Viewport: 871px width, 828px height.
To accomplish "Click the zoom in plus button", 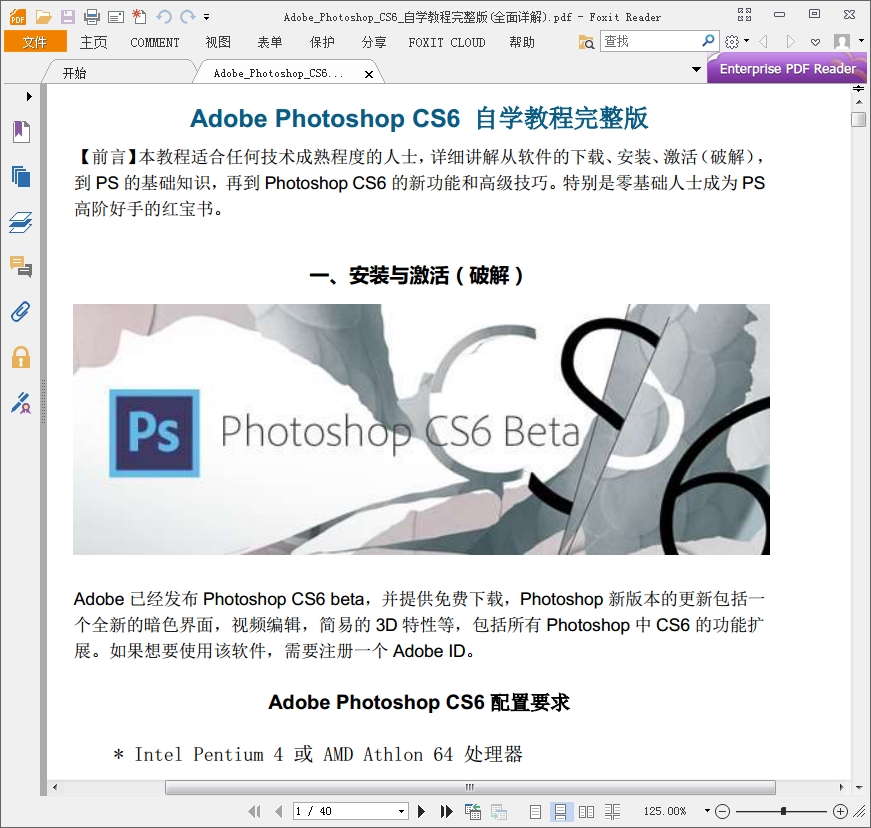I will pos(841,812).
